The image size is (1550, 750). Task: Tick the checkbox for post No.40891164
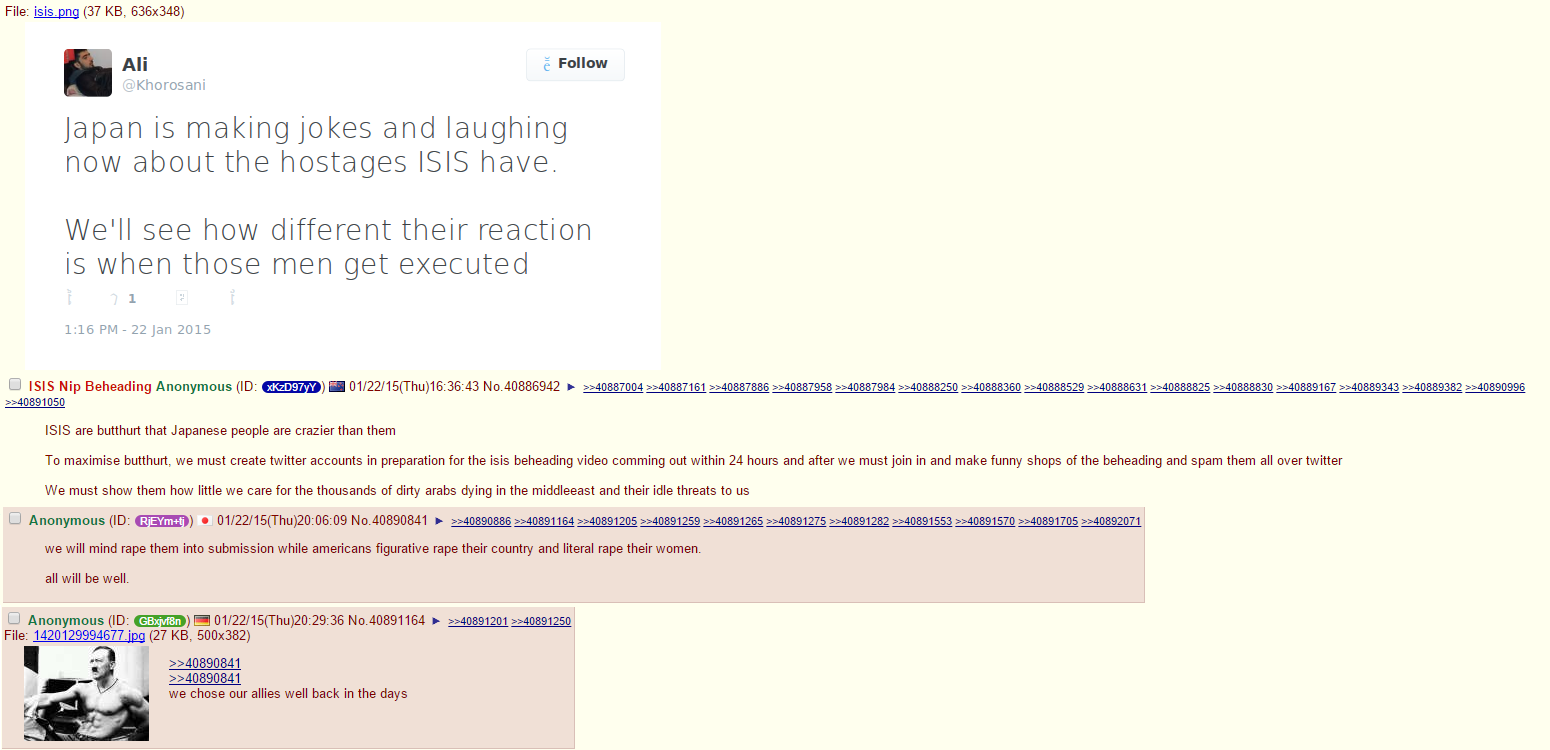coord(14,619)
